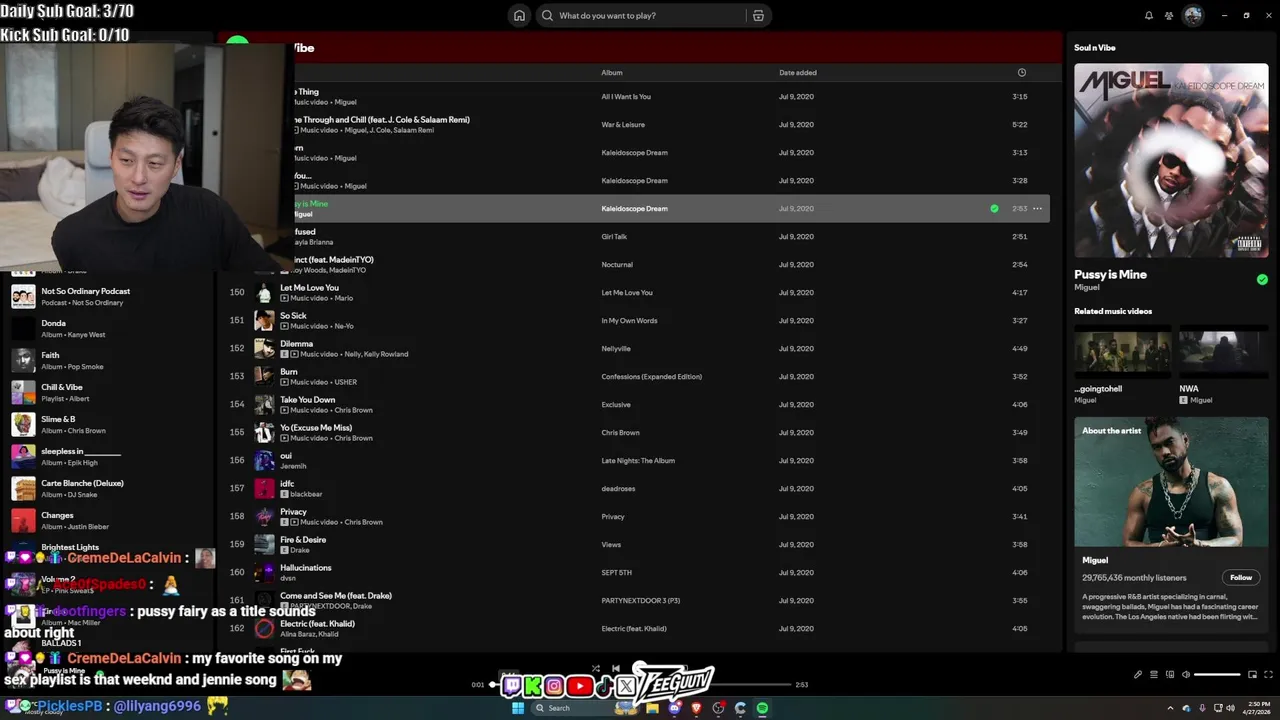Viewport: 1280px width, 720px height.
Task: Open artist 'Jeremih' under oui
Action: click(x=293, y=466)
